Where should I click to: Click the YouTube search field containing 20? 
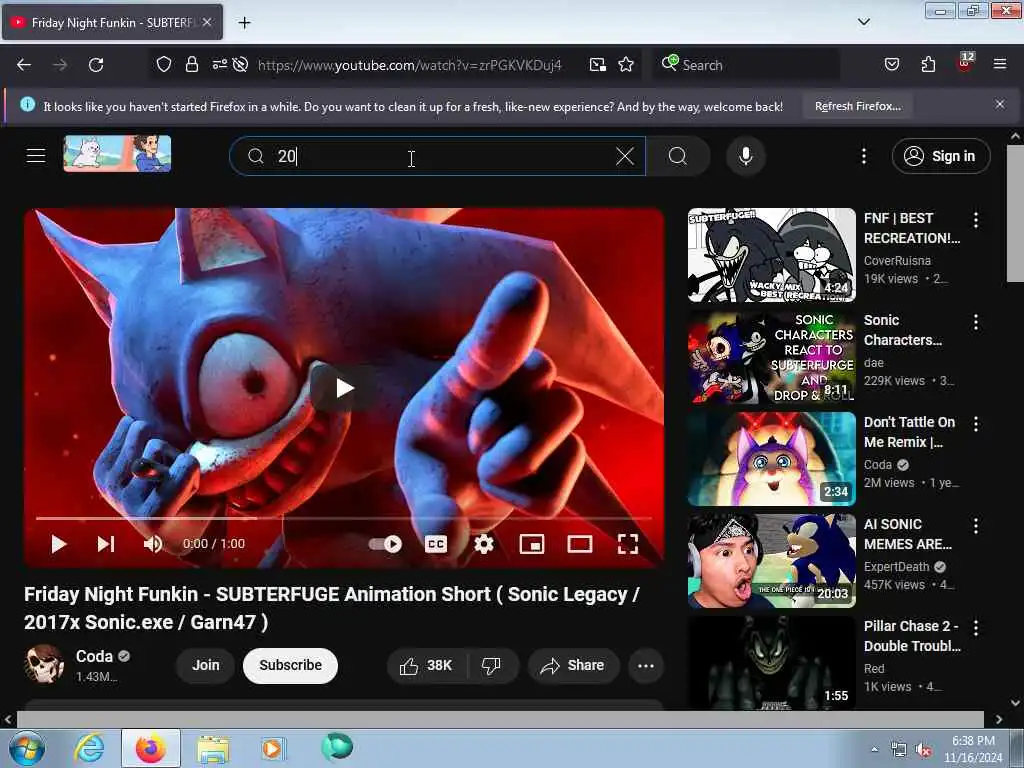[x=438, y=156]
